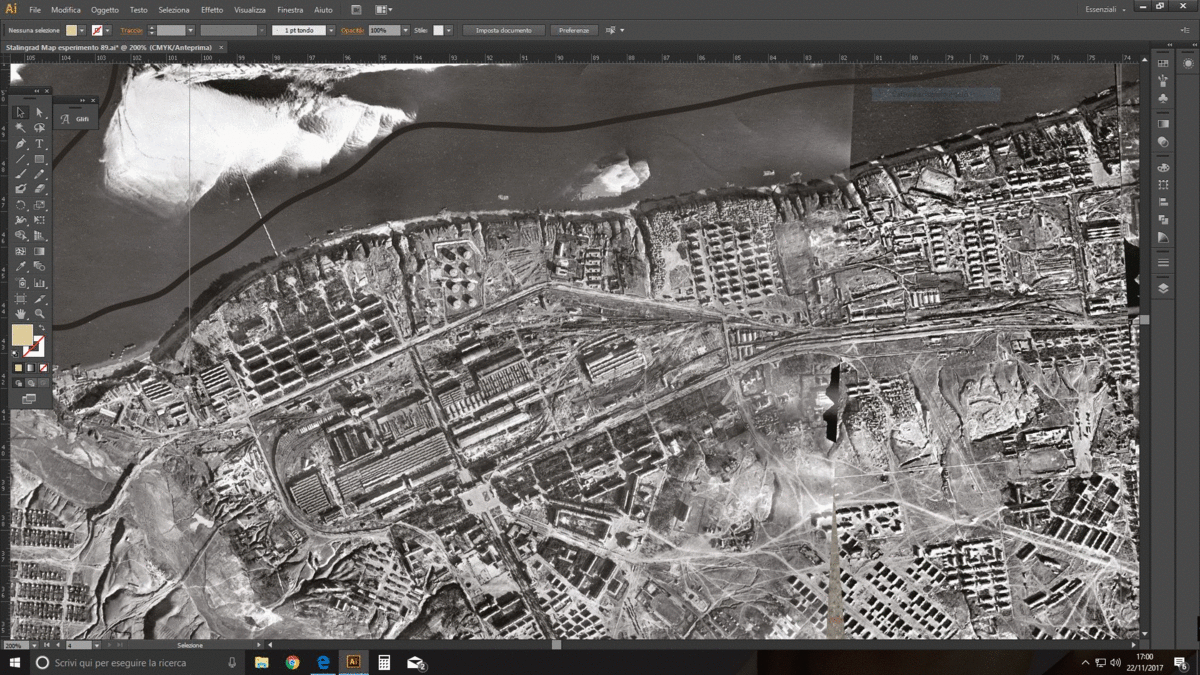Select the Zoom magnifier tool
Screen dimensions: 1200x675
tap(40, 314)
